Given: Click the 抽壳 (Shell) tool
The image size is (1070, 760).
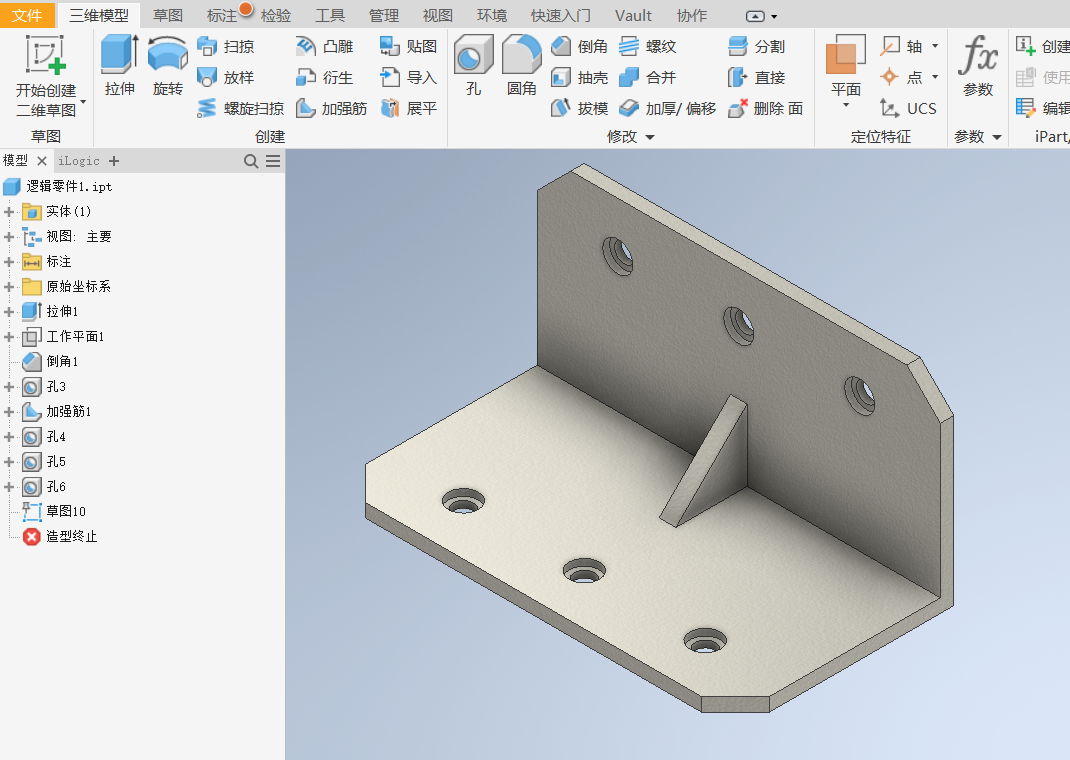Looking at the screenshot, I should 579,78.
